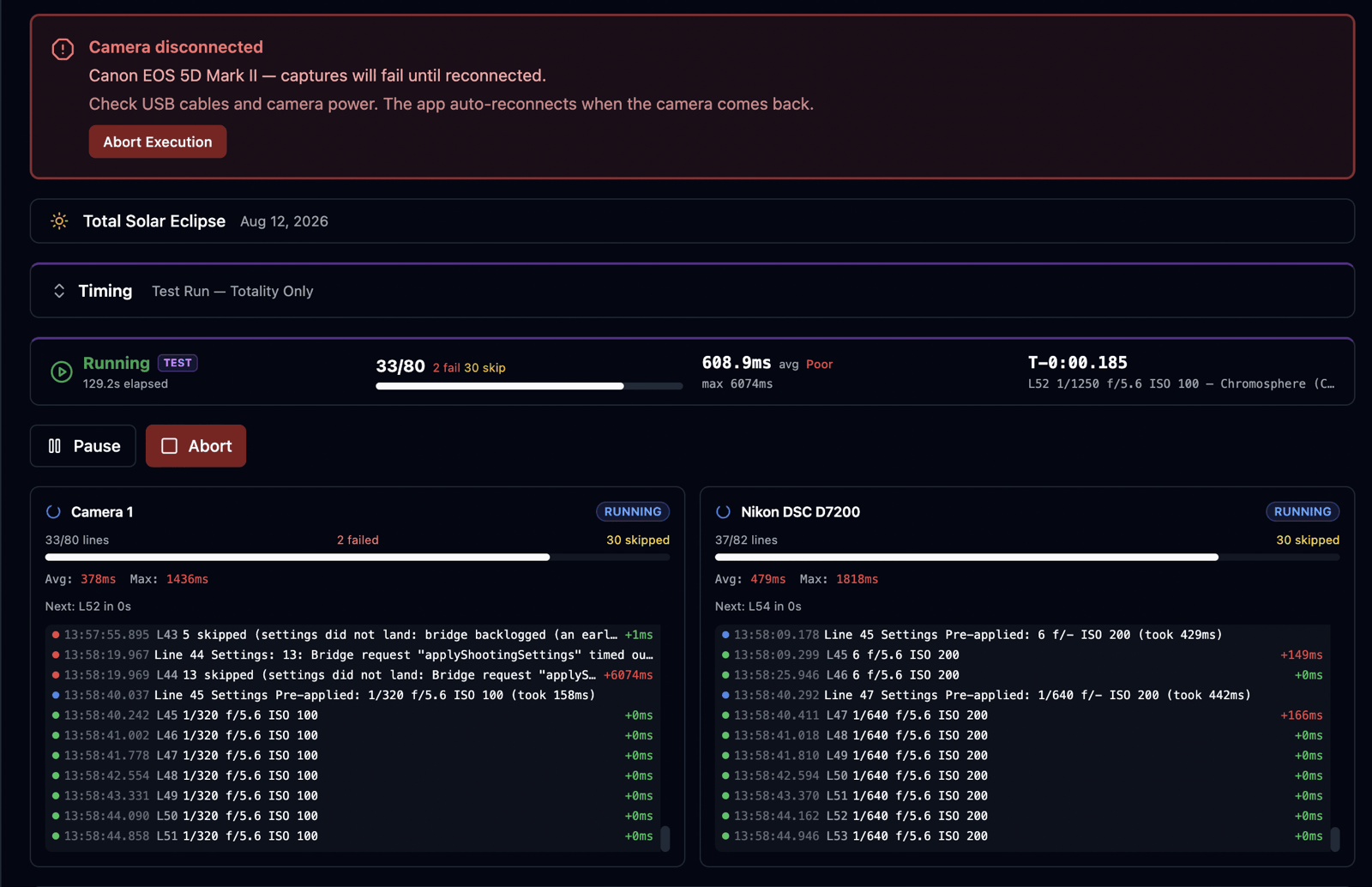
Task: Click the camera disconnected warning icon
Action: (x=63, y=49)
